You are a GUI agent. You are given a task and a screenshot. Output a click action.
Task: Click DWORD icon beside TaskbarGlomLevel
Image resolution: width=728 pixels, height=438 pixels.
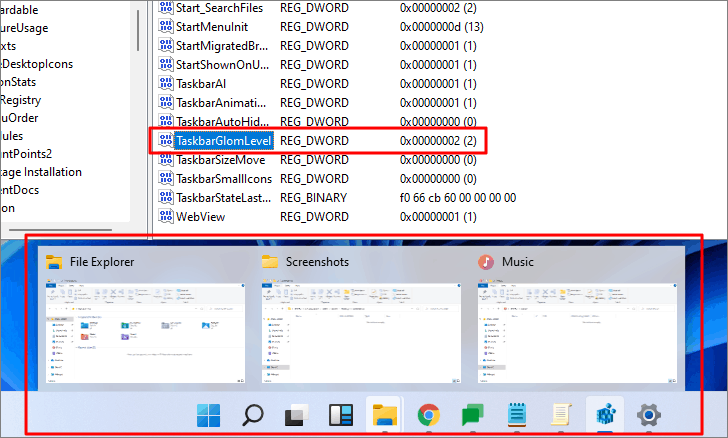point(166,140)
